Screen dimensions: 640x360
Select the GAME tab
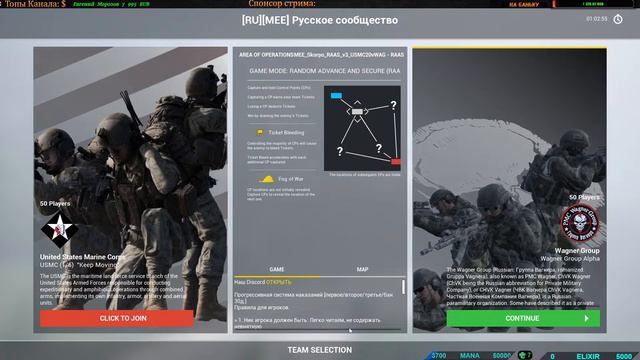point(277,269)
